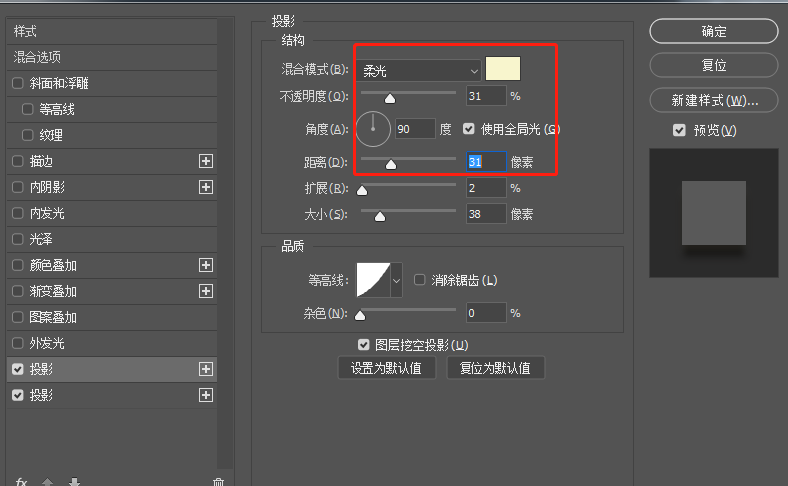Enable the 斜面和浮雕 checkbox
The image size is (788, 486).
(x=18, y=83)
